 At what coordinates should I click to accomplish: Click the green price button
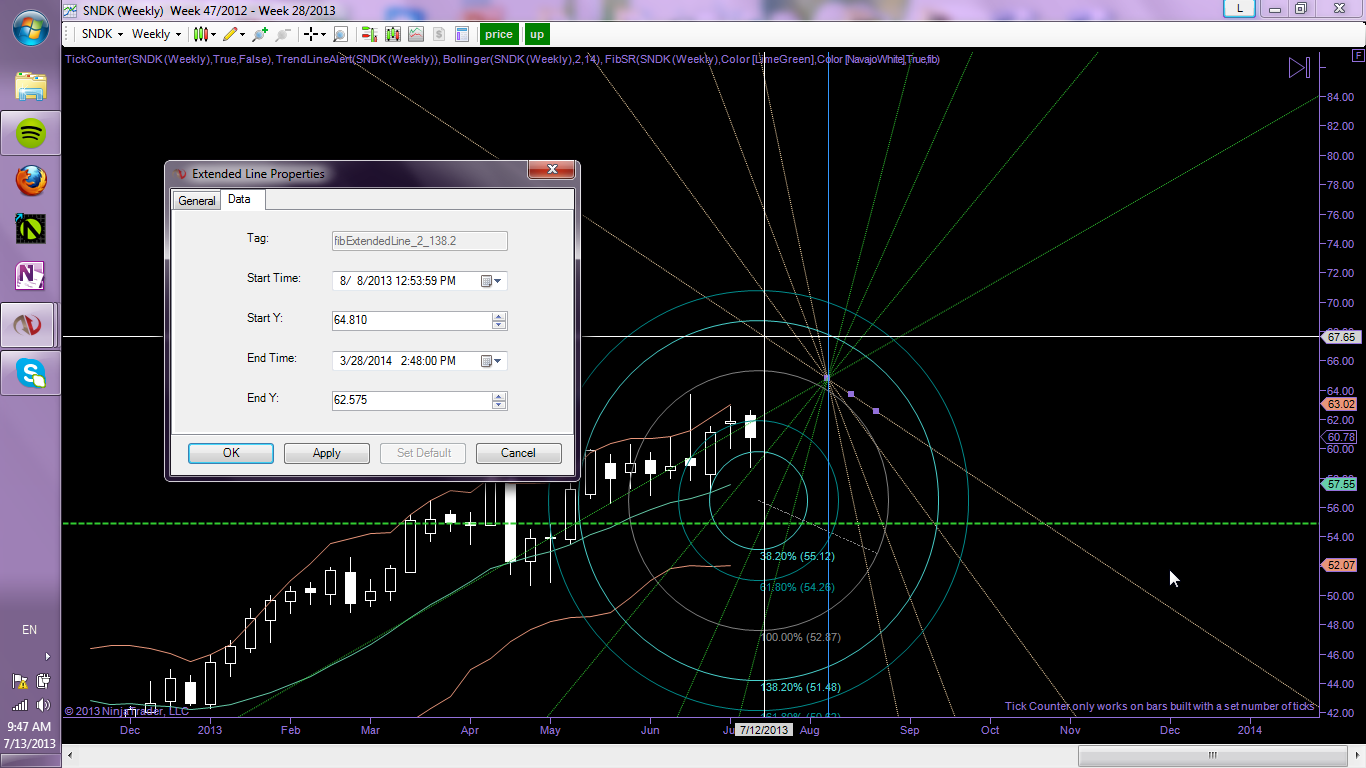coord(499,34)
